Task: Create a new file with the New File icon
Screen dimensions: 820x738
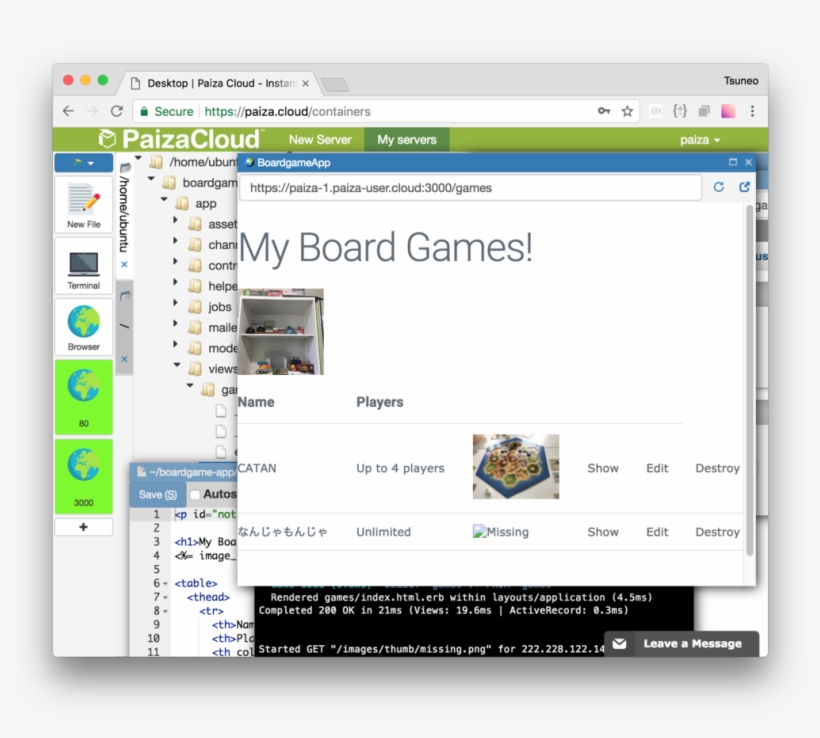Action: point(83,201)
